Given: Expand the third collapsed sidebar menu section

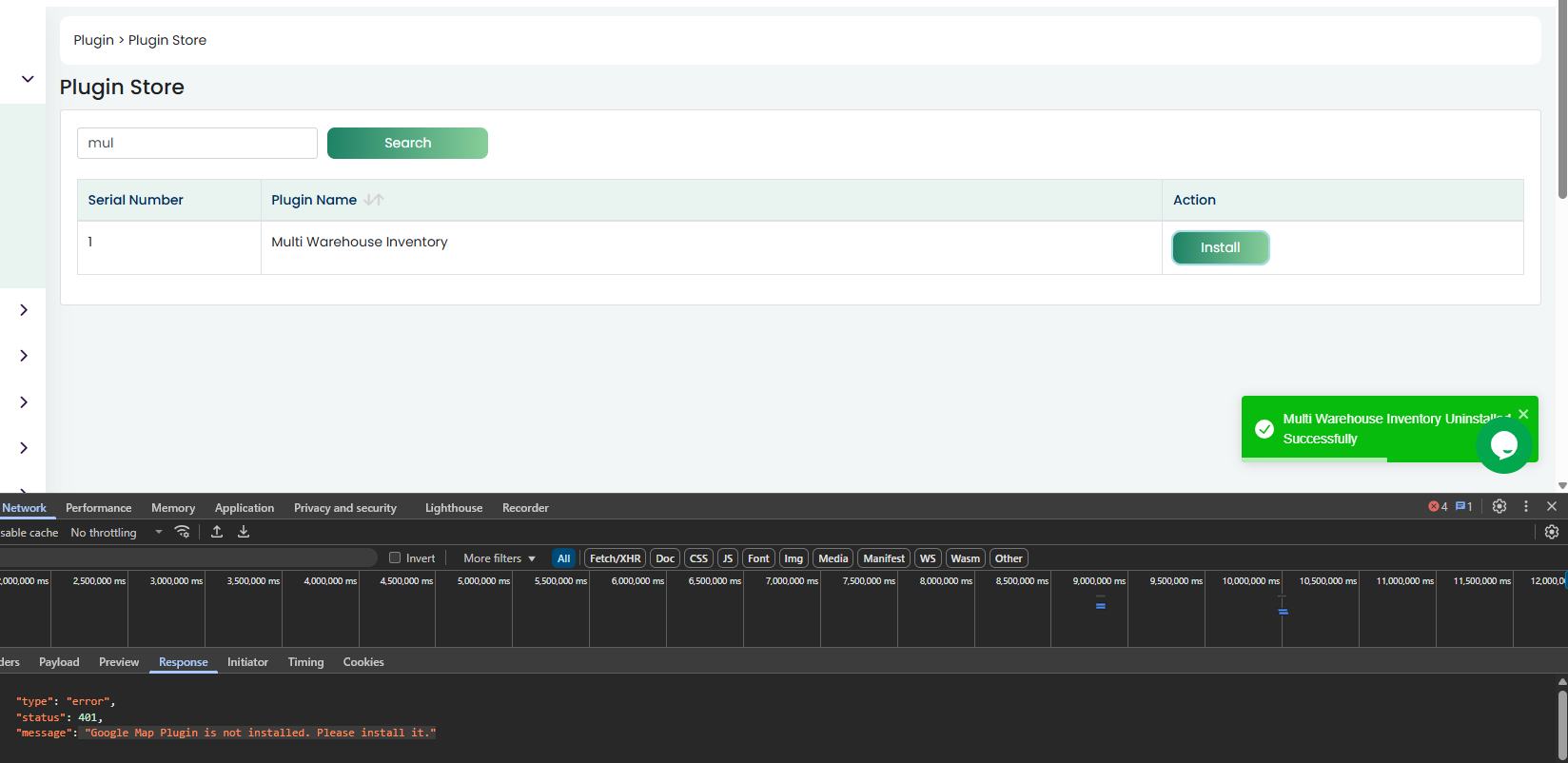Looking at the screenshot, I should point(24,402).
